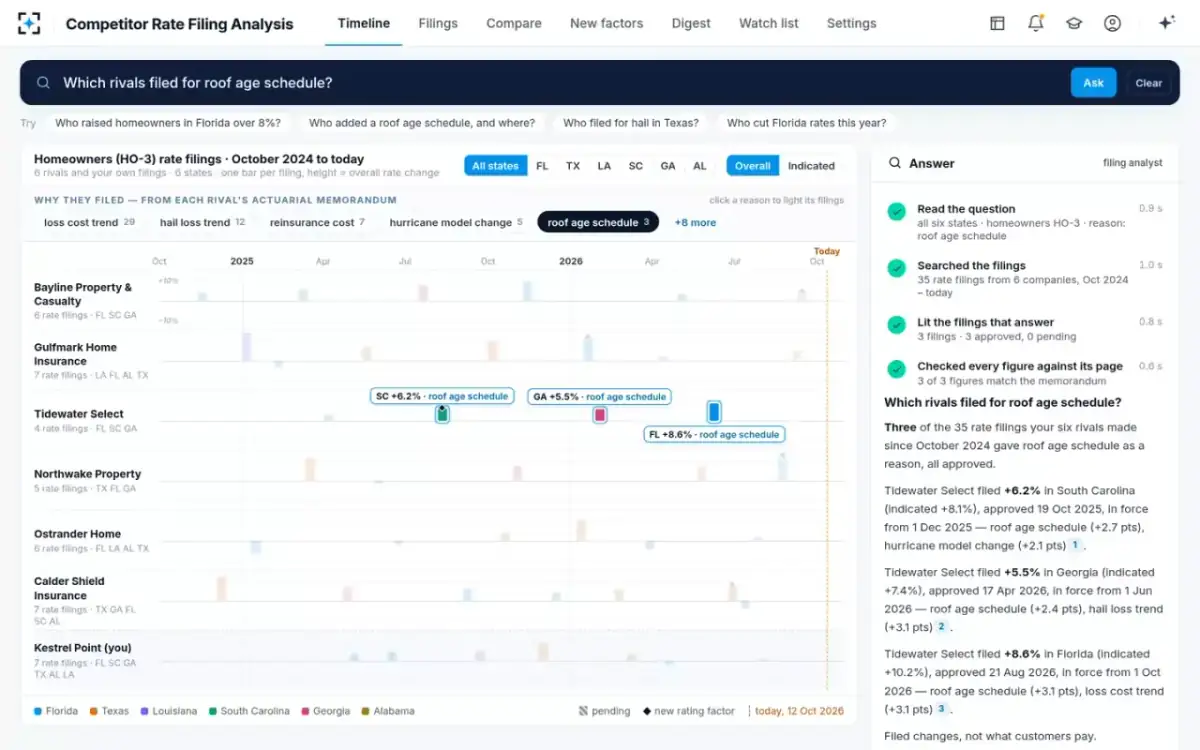1200x750 pixels.
Task: Filter filings to GA
Action: (x=668, y=166)
